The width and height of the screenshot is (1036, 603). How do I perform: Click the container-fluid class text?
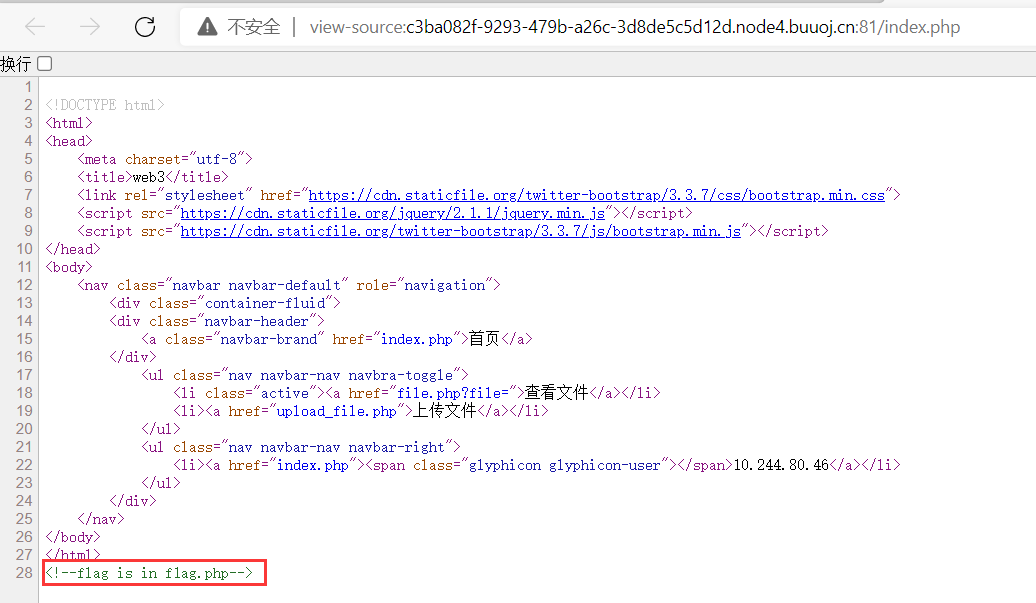[265, 303]
